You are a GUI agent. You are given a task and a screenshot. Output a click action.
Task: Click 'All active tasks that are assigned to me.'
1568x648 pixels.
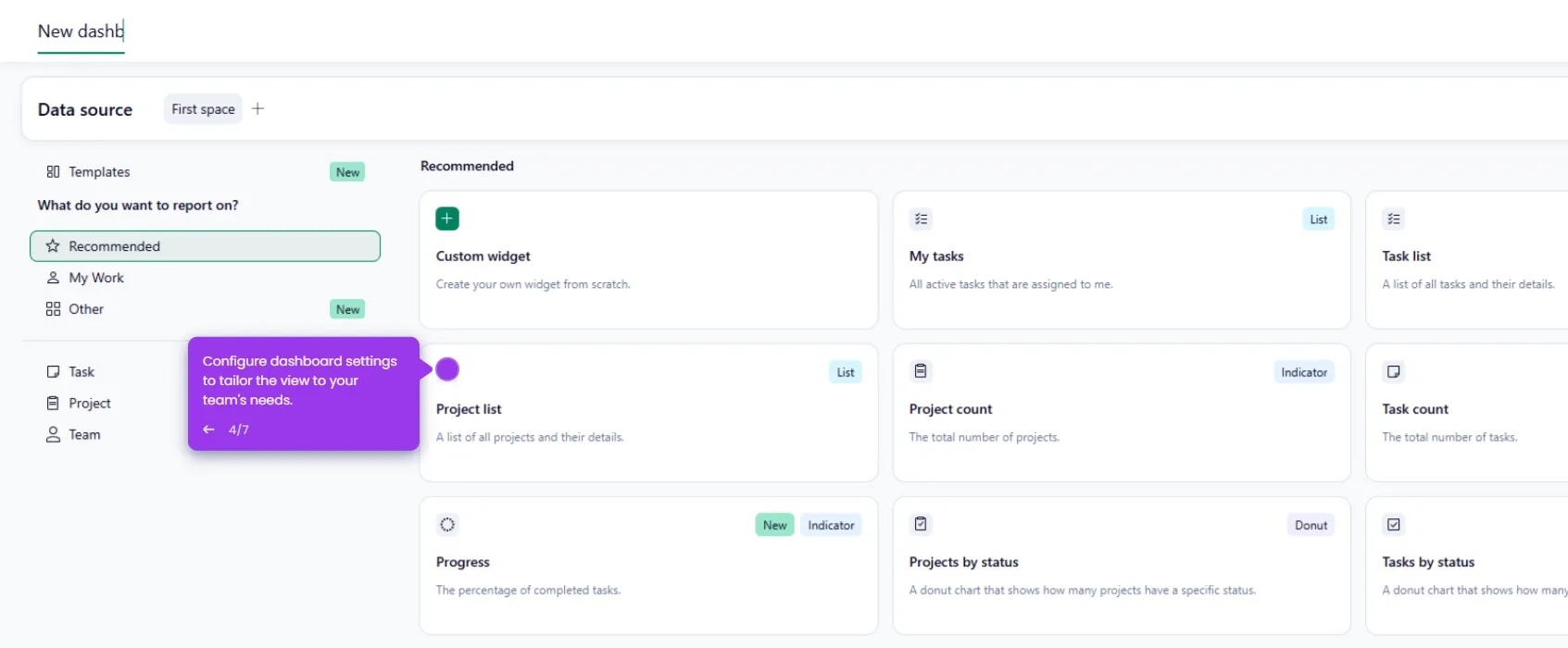[1011, 284]
